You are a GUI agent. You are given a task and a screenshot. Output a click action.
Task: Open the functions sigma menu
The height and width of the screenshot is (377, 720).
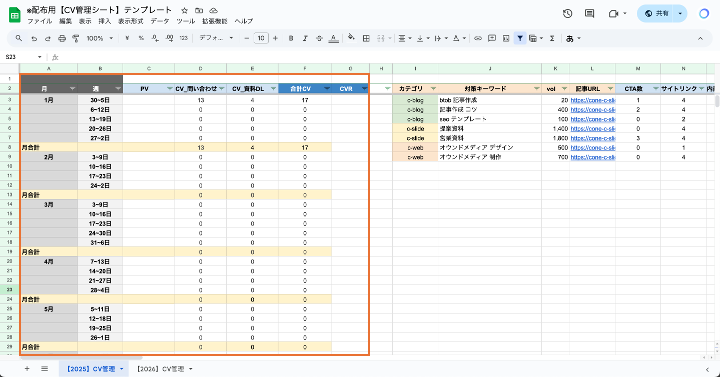[552, 39]
